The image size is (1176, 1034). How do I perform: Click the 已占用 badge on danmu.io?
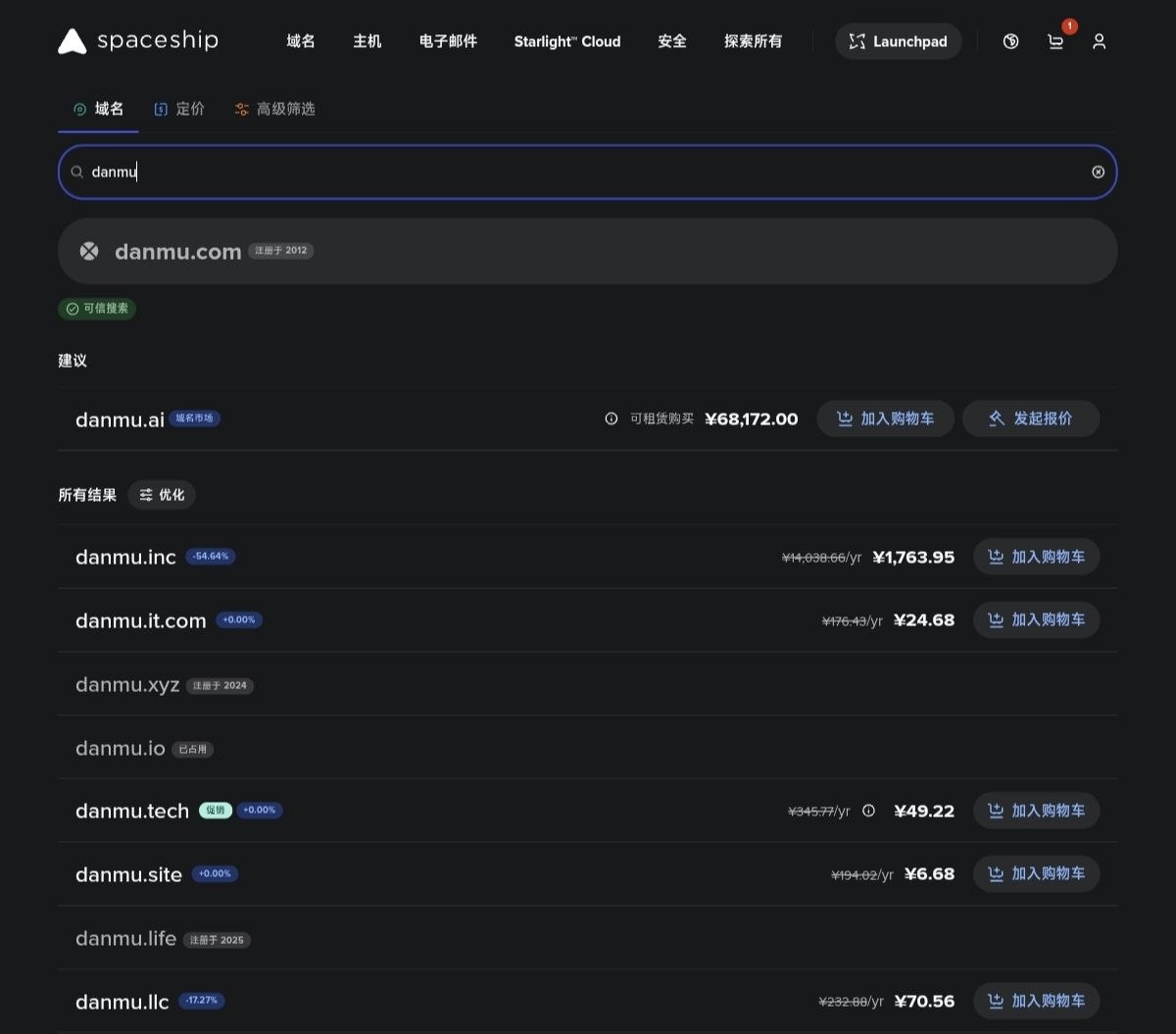(x=193, y=749)
